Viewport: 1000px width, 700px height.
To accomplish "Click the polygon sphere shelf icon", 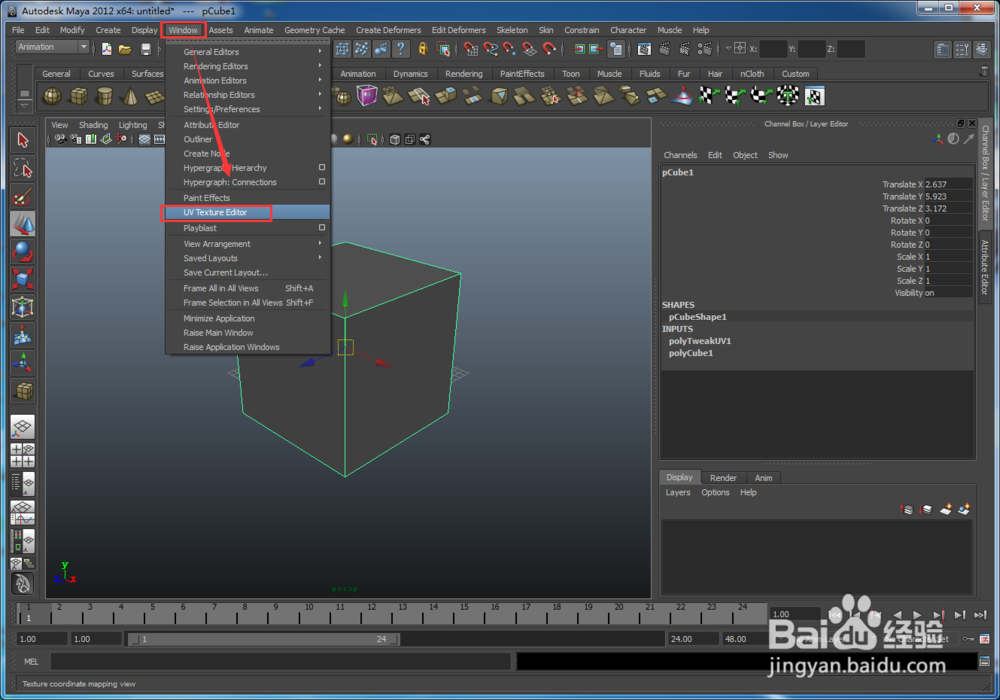I will pos(52,96).
